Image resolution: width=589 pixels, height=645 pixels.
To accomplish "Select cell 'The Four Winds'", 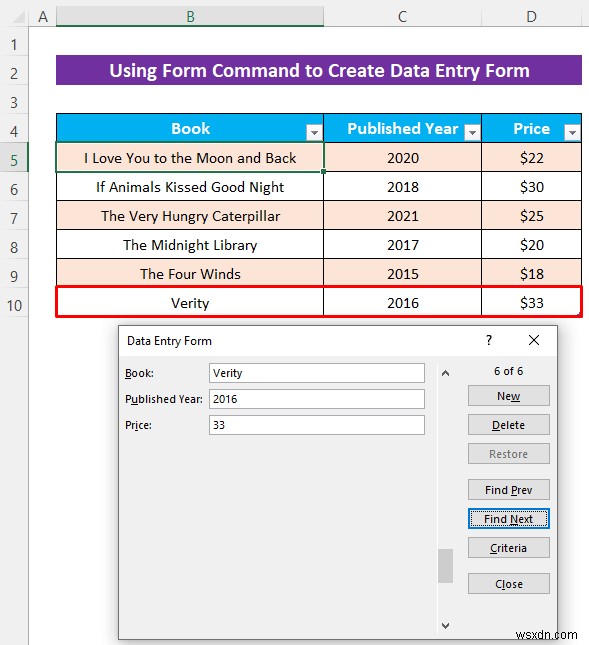I will tap(190, 274).
